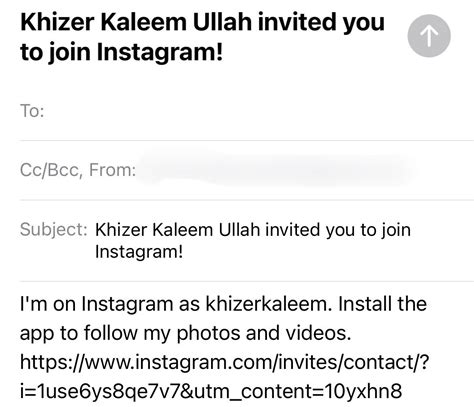Place cursor after "Install the" in body

427,304
